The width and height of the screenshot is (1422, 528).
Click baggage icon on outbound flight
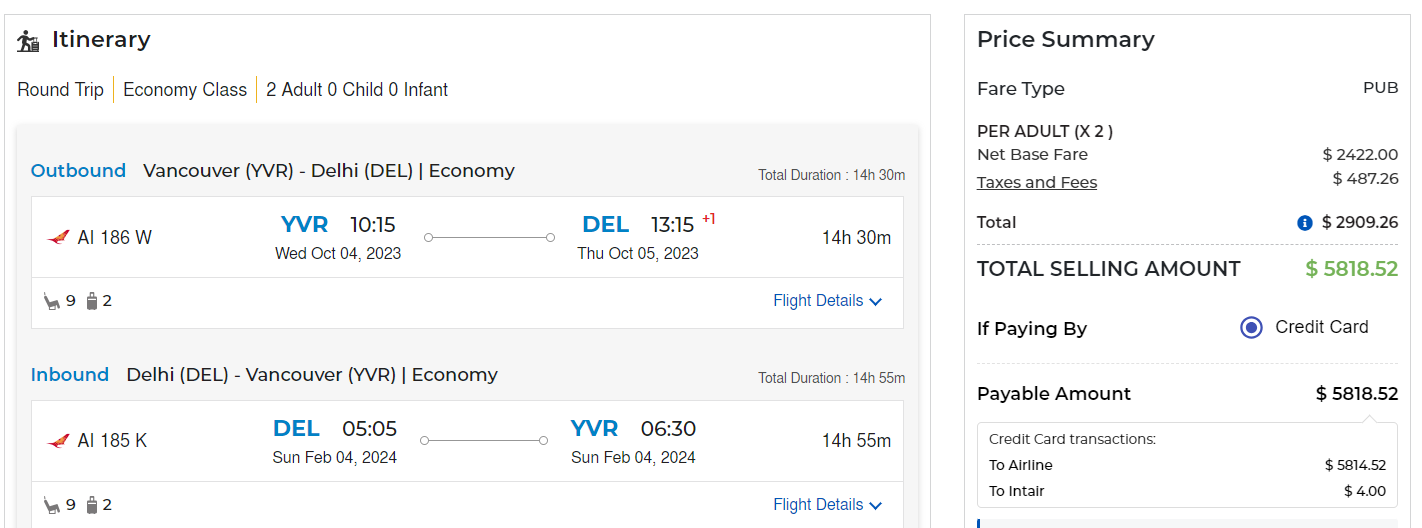[x=92, y=300]
